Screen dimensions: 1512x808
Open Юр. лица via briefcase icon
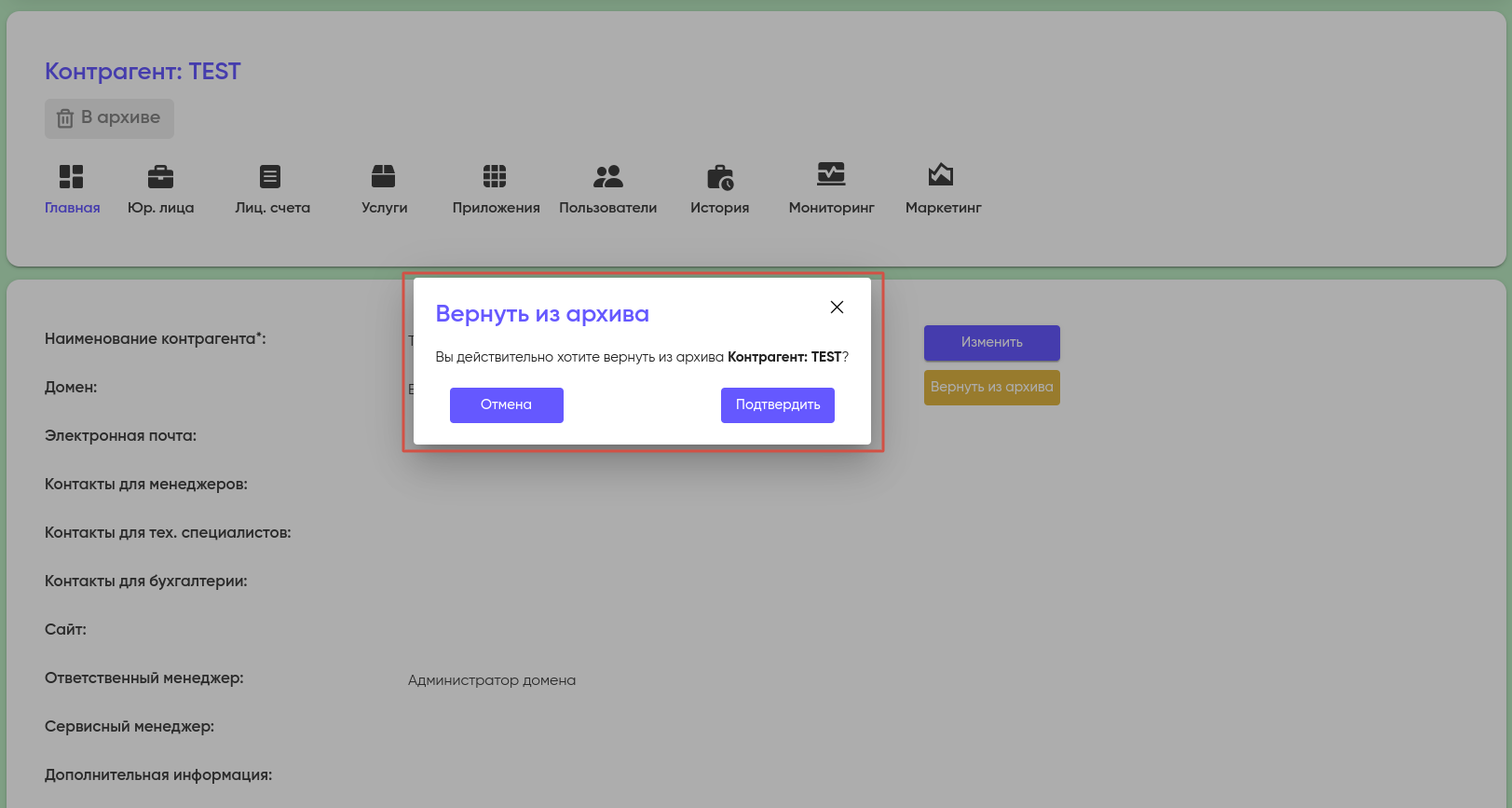pos(160,176)
